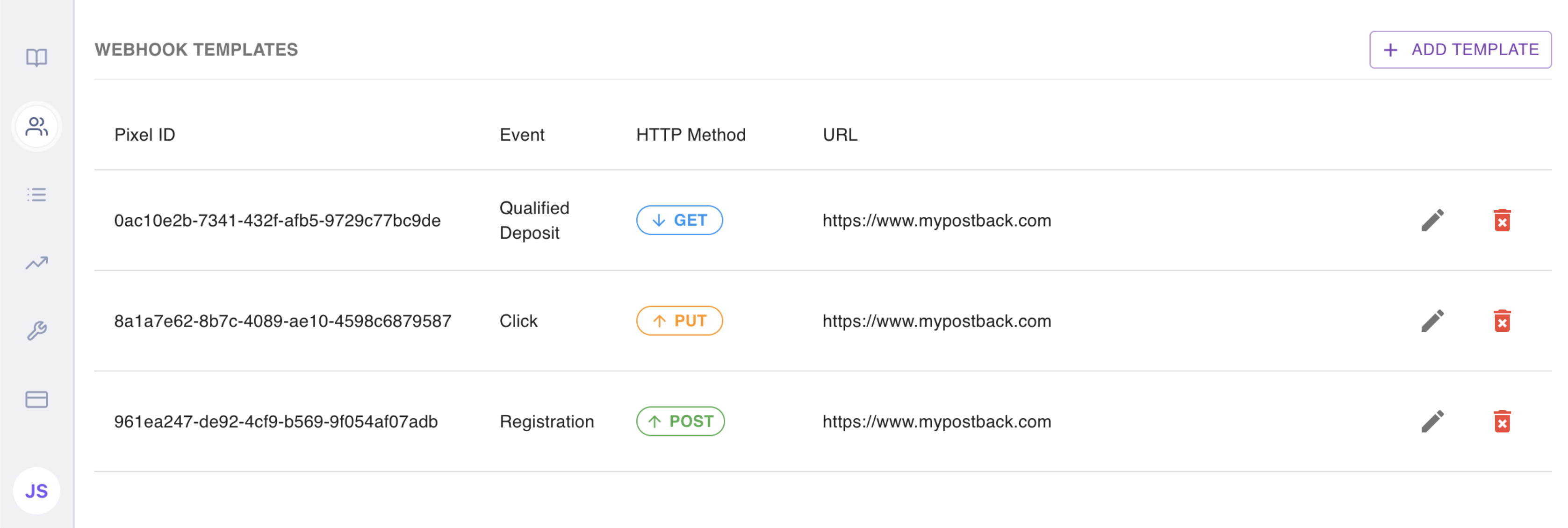
Task: Open the wrench tools icon in sidebar
Action: tap(36, 331)
